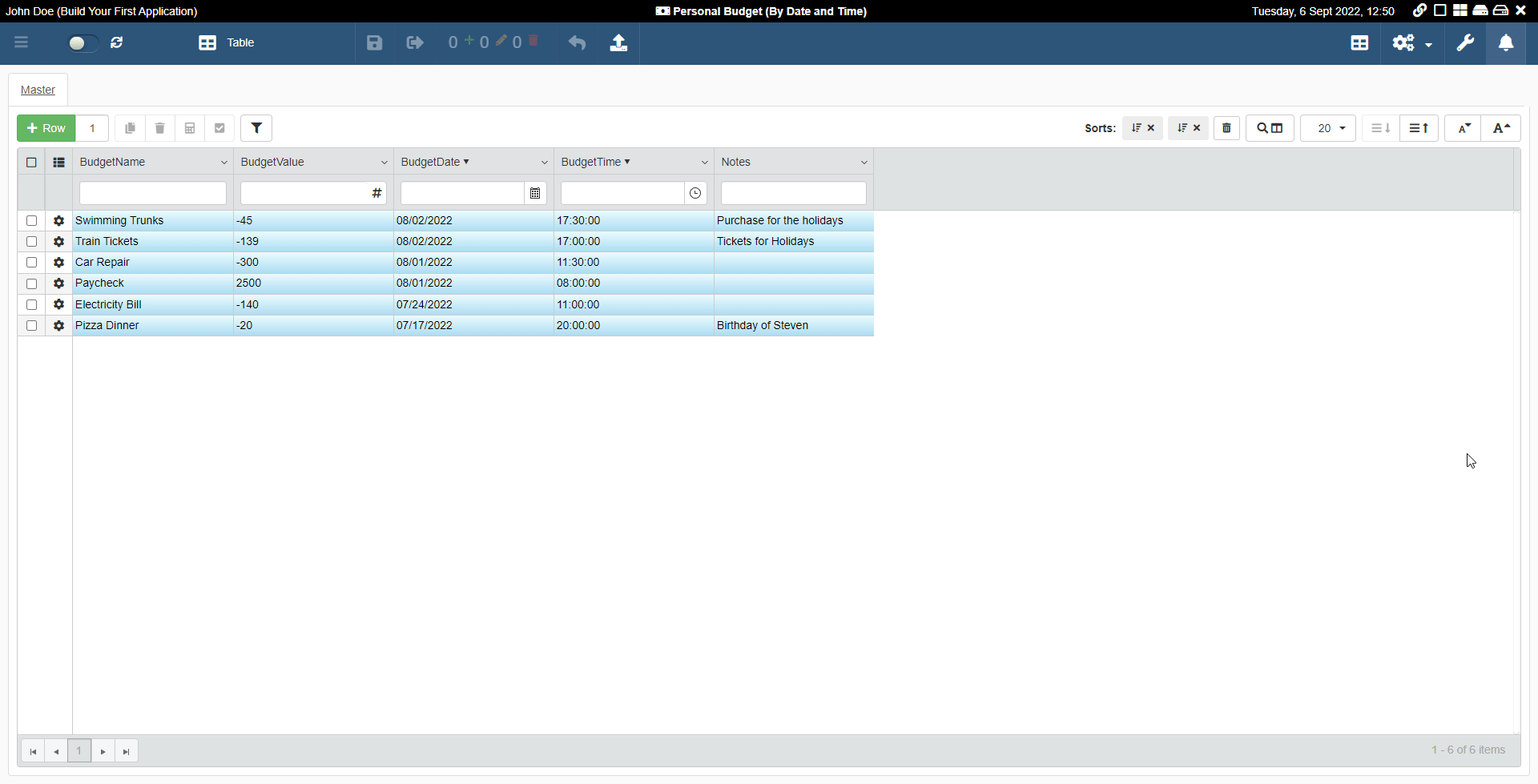Expand the BudgetName column menu chevron
The width and height of the screenshot is (1538, 784).
223,163
